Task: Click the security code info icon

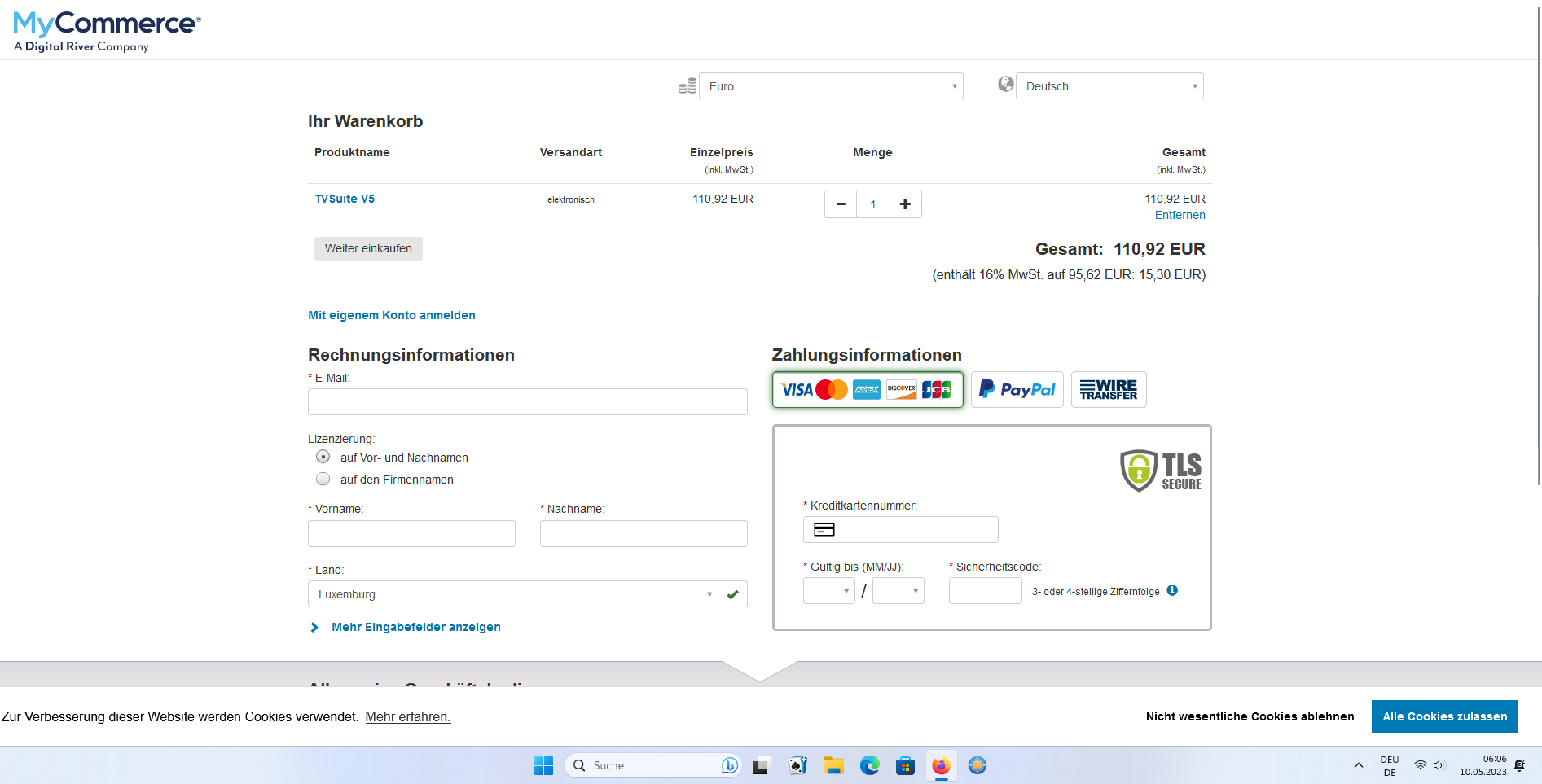Action: [x=1172, y=590]
